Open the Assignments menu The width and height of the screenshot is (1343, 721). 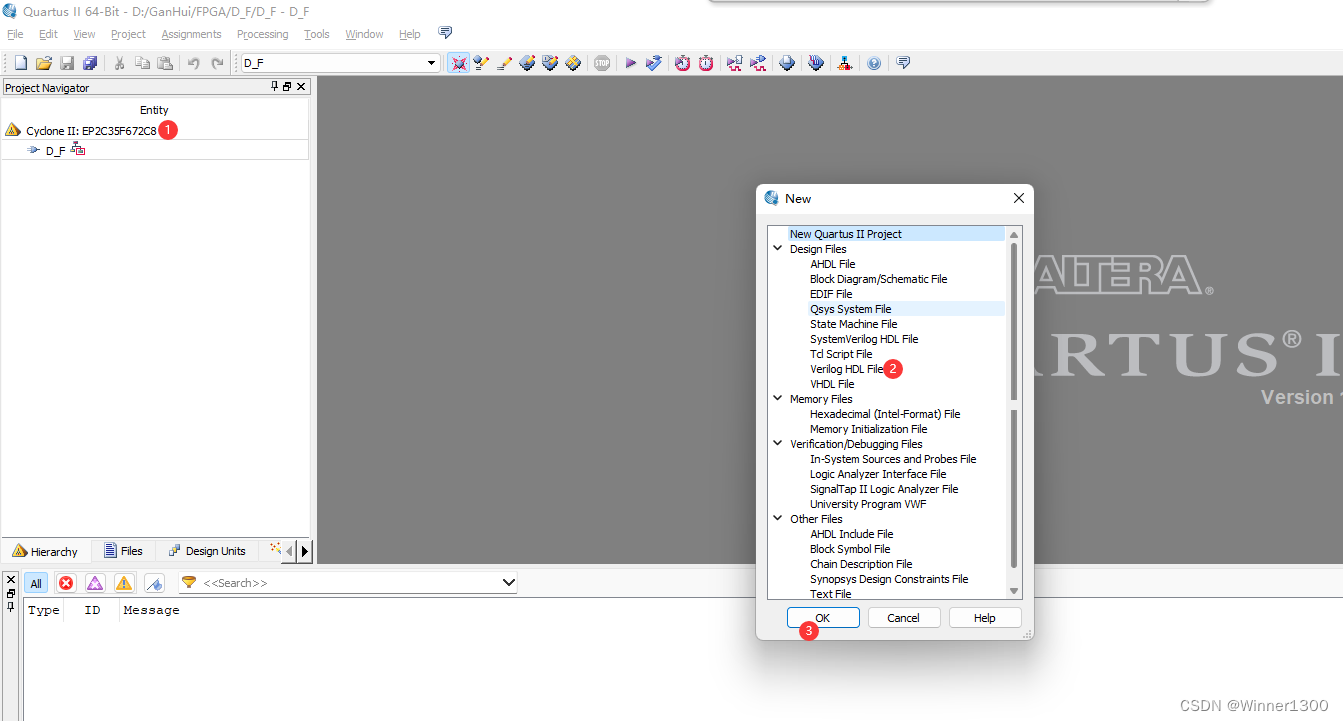[x=191, y=34]
